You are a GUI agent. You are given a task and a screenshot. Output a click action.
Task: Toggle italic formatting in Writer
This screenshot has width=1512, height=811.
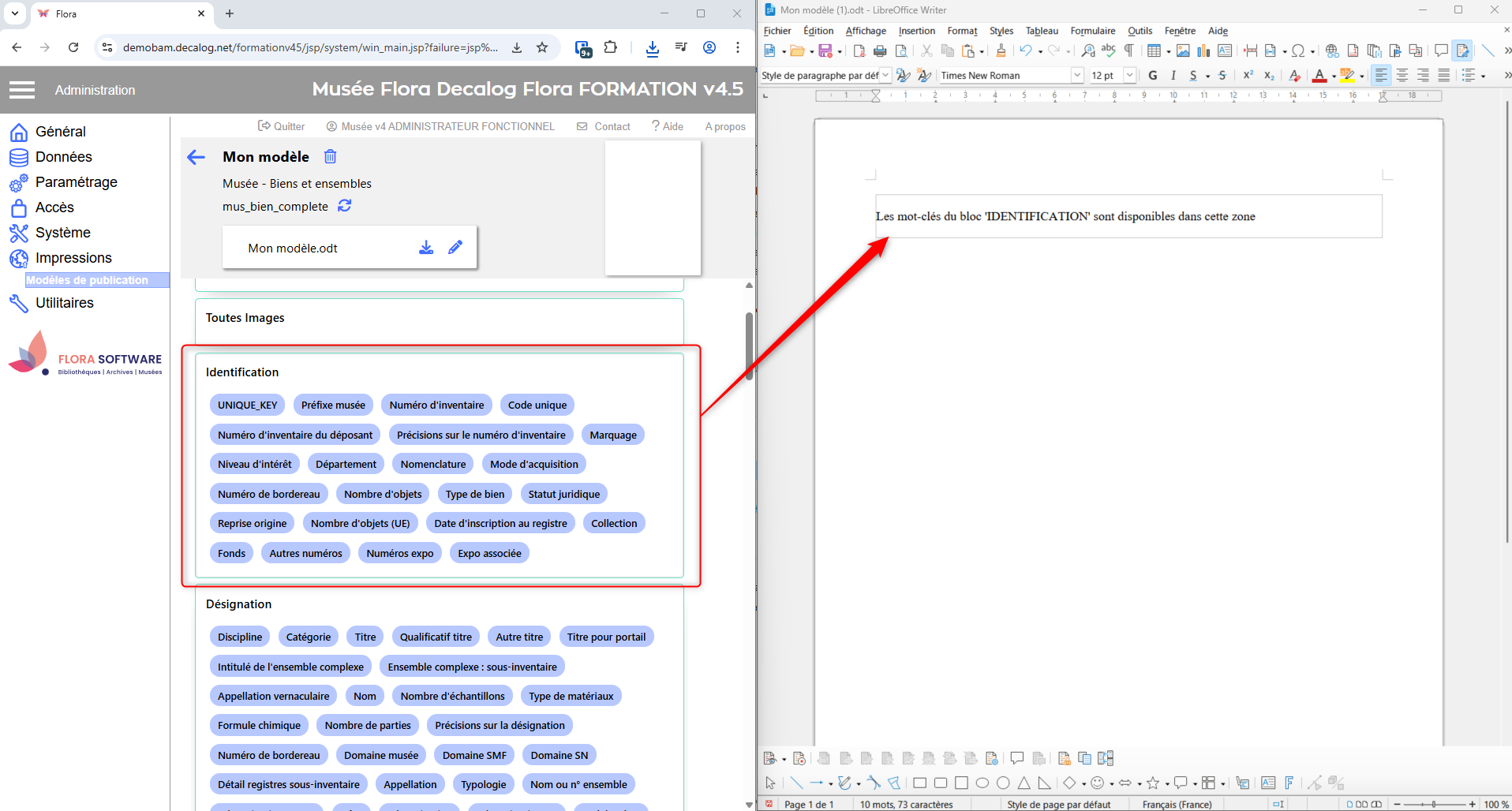click(x=1173, y=76)
